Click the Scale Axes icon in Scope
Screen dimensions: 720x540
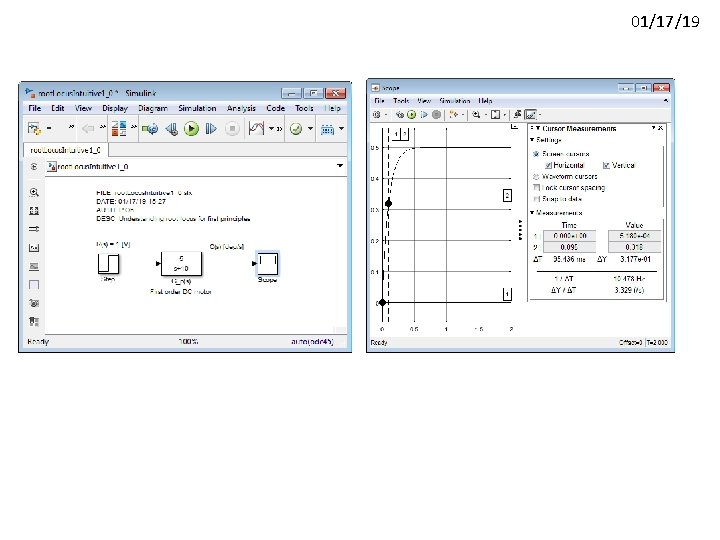point(495,115)
